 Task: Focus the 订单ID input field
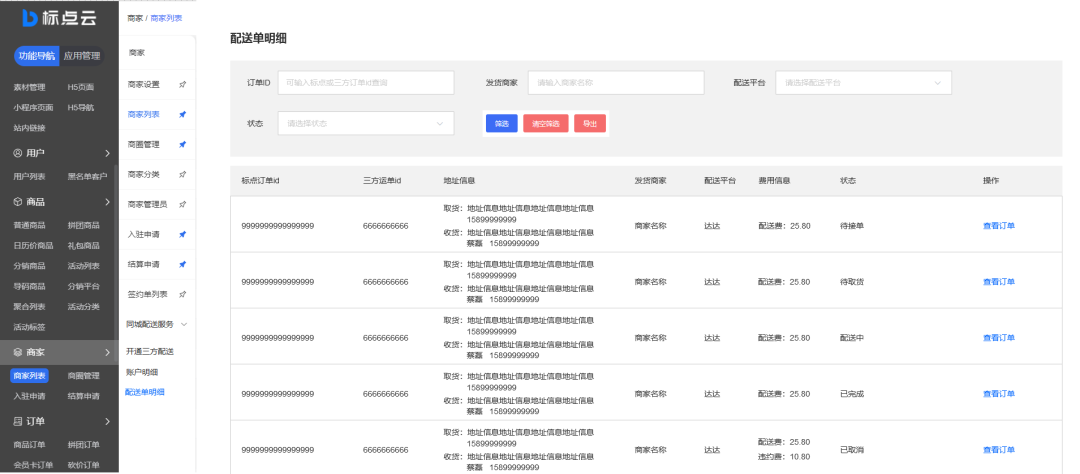[366, 83]
